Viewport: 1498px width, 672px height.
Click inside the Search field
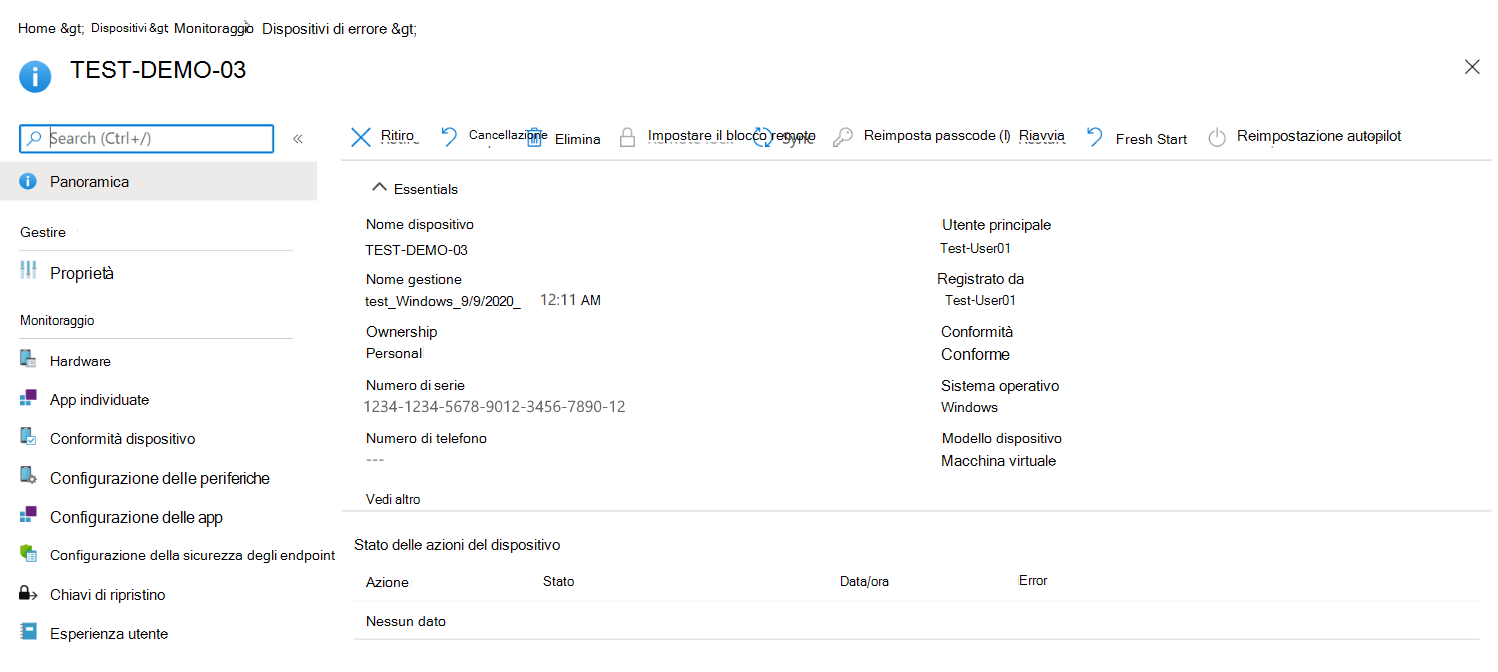point(145,138)
